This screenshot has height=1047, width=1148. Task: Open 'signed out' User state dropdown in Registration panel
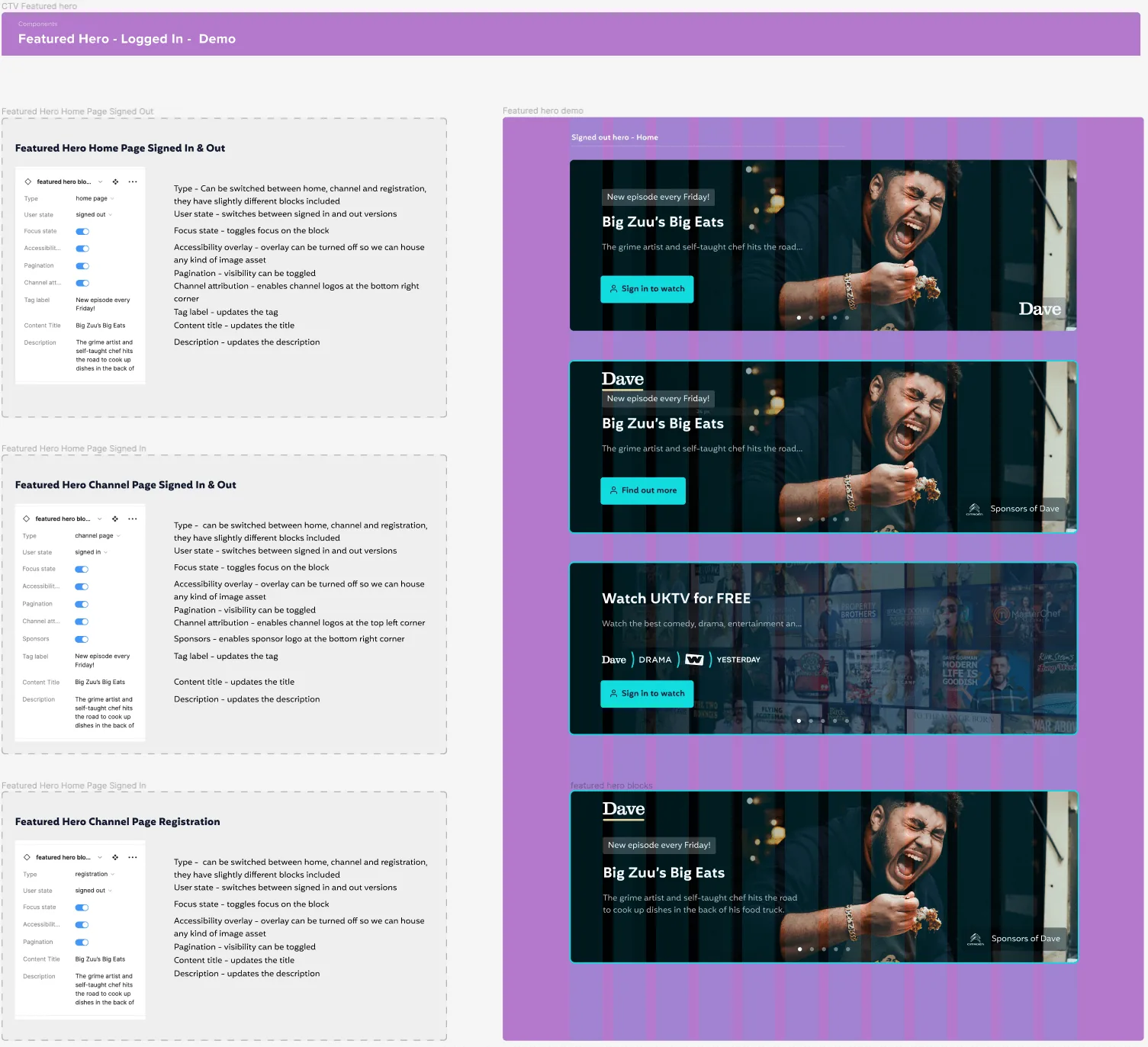click(93, 891)
